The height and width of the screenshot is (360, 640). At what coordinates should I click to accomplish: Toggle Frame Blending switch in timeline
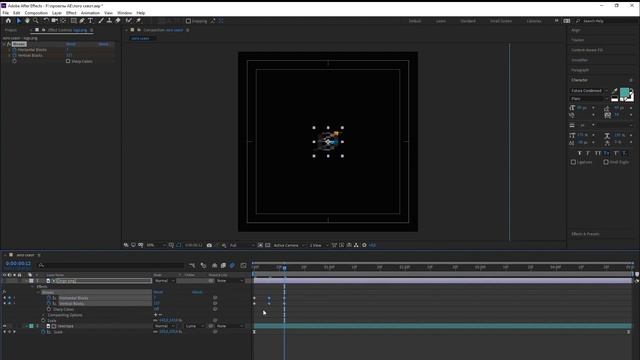223,265
